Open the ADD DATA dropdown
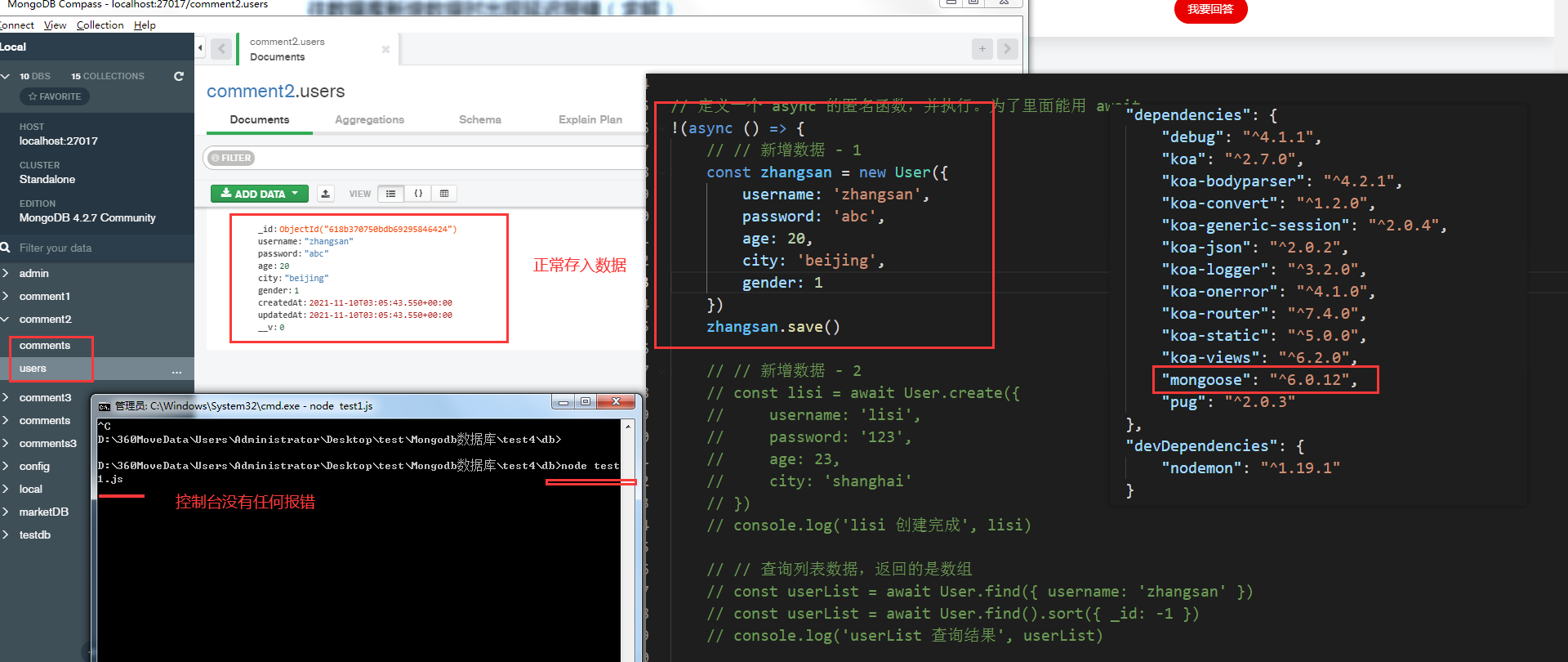This screenshot has height=662, width=1568. tap(260, 194)
